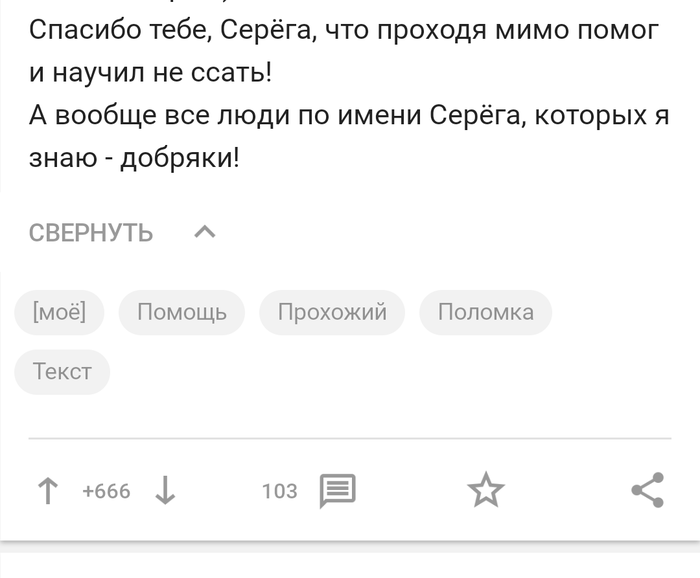Select the Поломка tag chip
The image size is (700, 578).
[486, 312]
